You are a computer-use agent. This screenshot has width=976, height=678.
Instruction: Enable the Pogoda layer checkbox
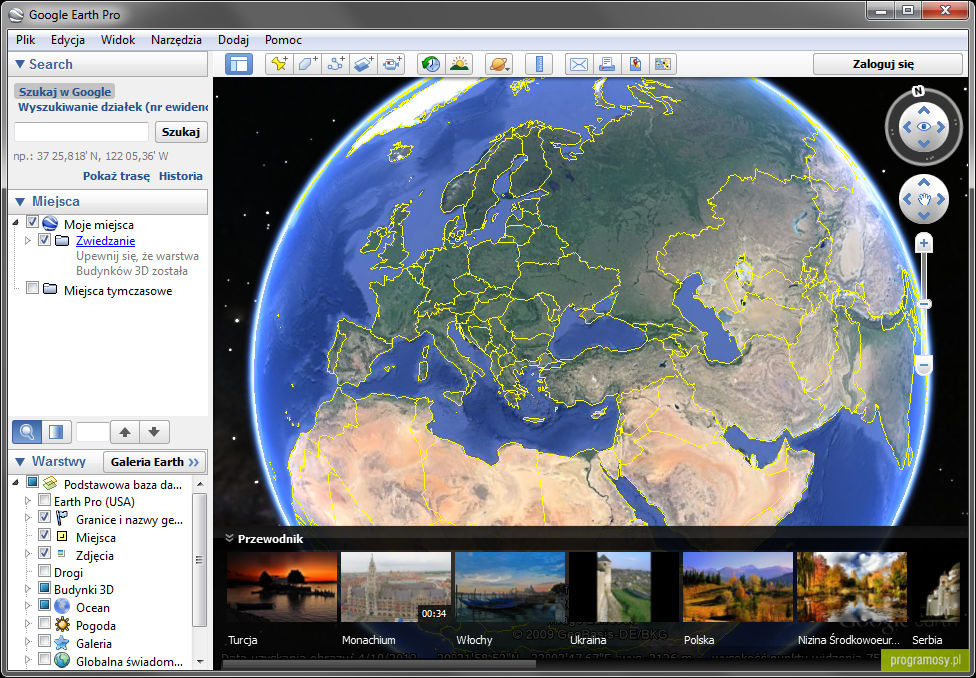pyautogui.click(x=44, y=623)
